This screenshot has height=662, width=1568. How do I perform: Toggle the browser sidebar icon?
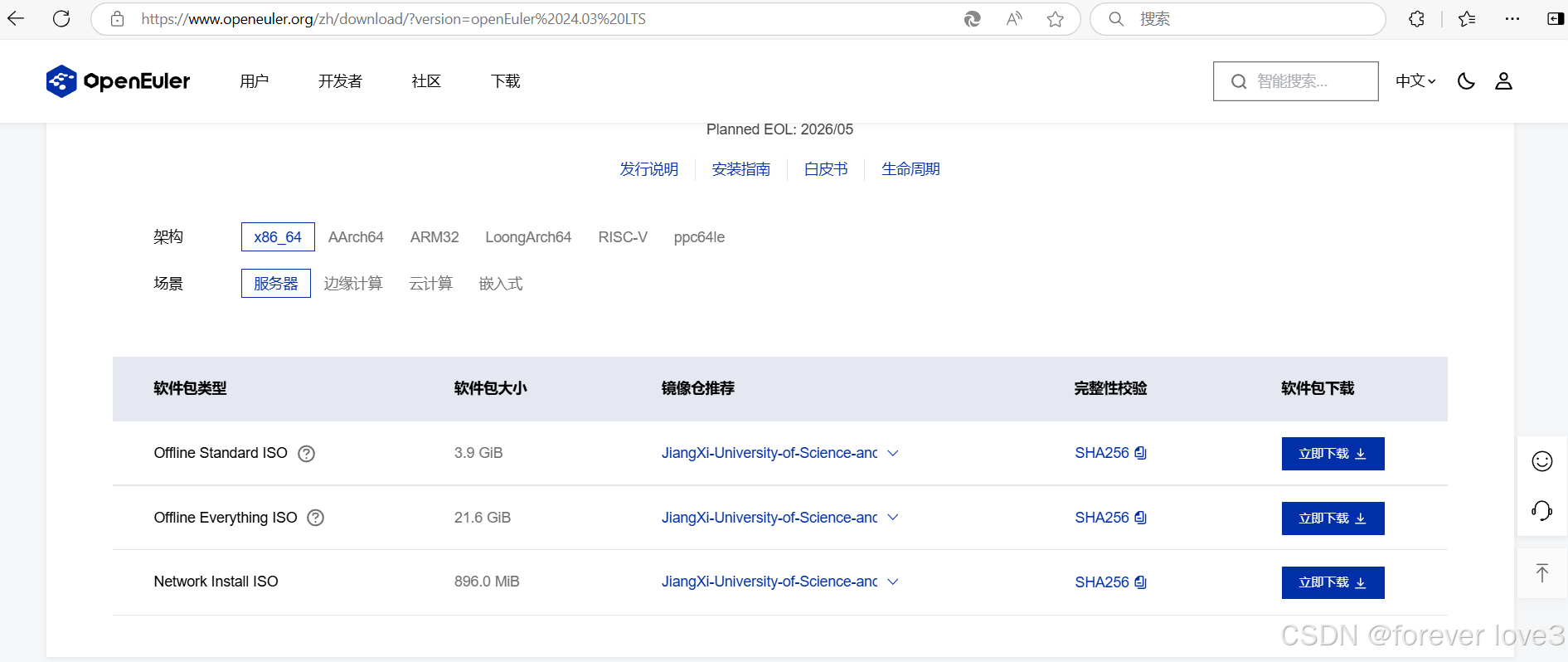pyautogui.click(x=1556, y=19)
